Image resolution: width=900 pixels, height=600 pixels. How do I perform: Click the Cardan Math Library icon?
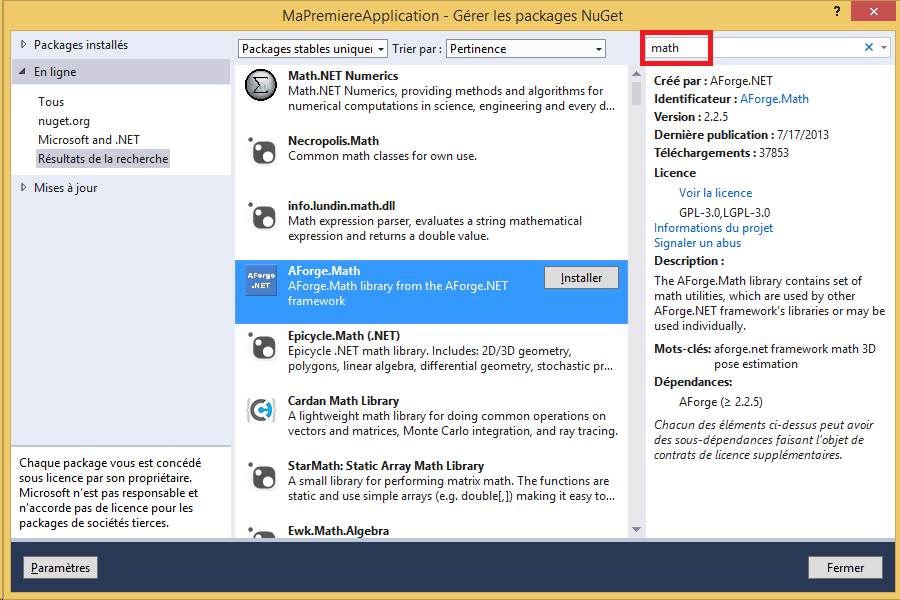pyautogui.click(x=261, y=410)
